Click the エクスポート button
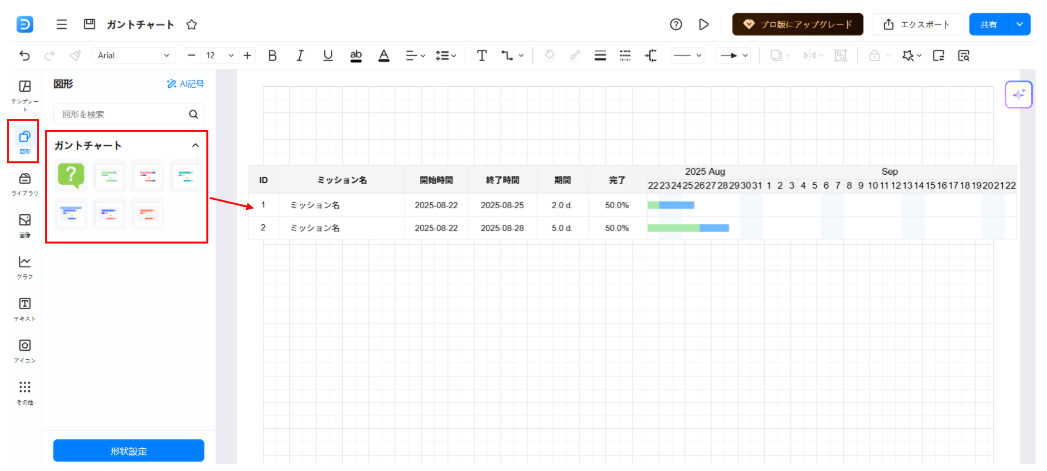The width and height of the screenshot is (1047, 471). [917, 25]
